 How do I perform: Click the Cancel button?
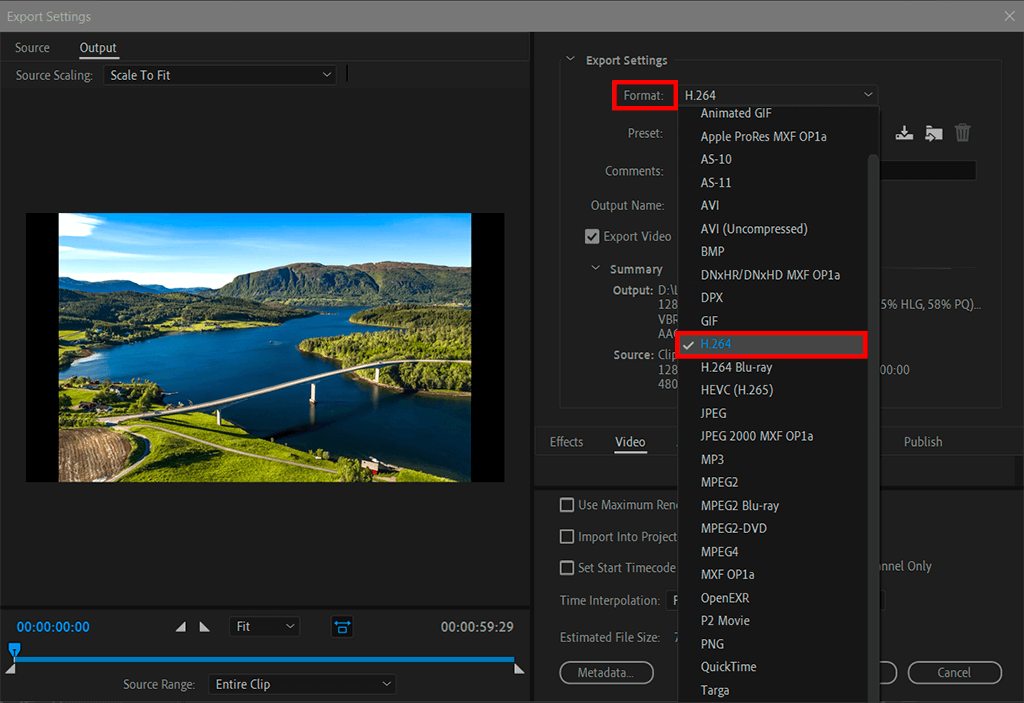pos(954,673)
